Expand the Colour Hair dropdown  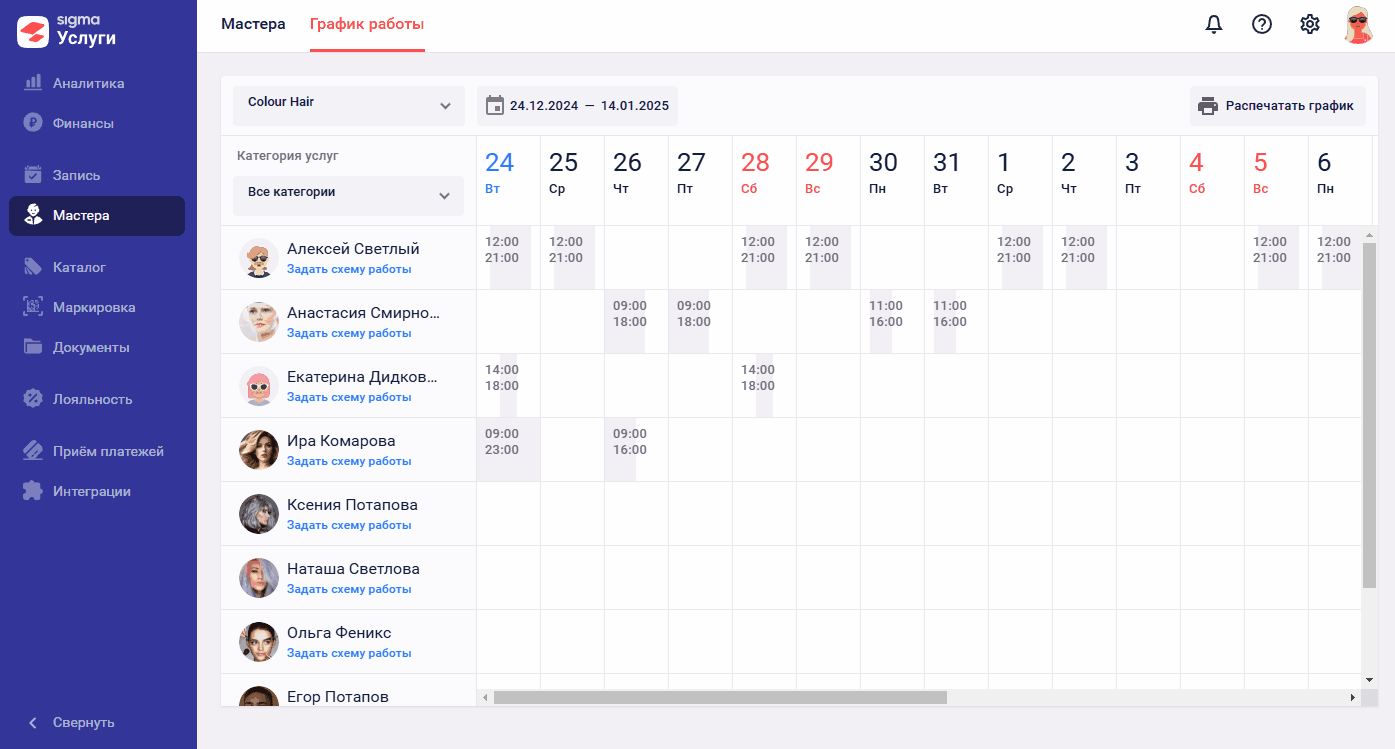tap(348, 106)
